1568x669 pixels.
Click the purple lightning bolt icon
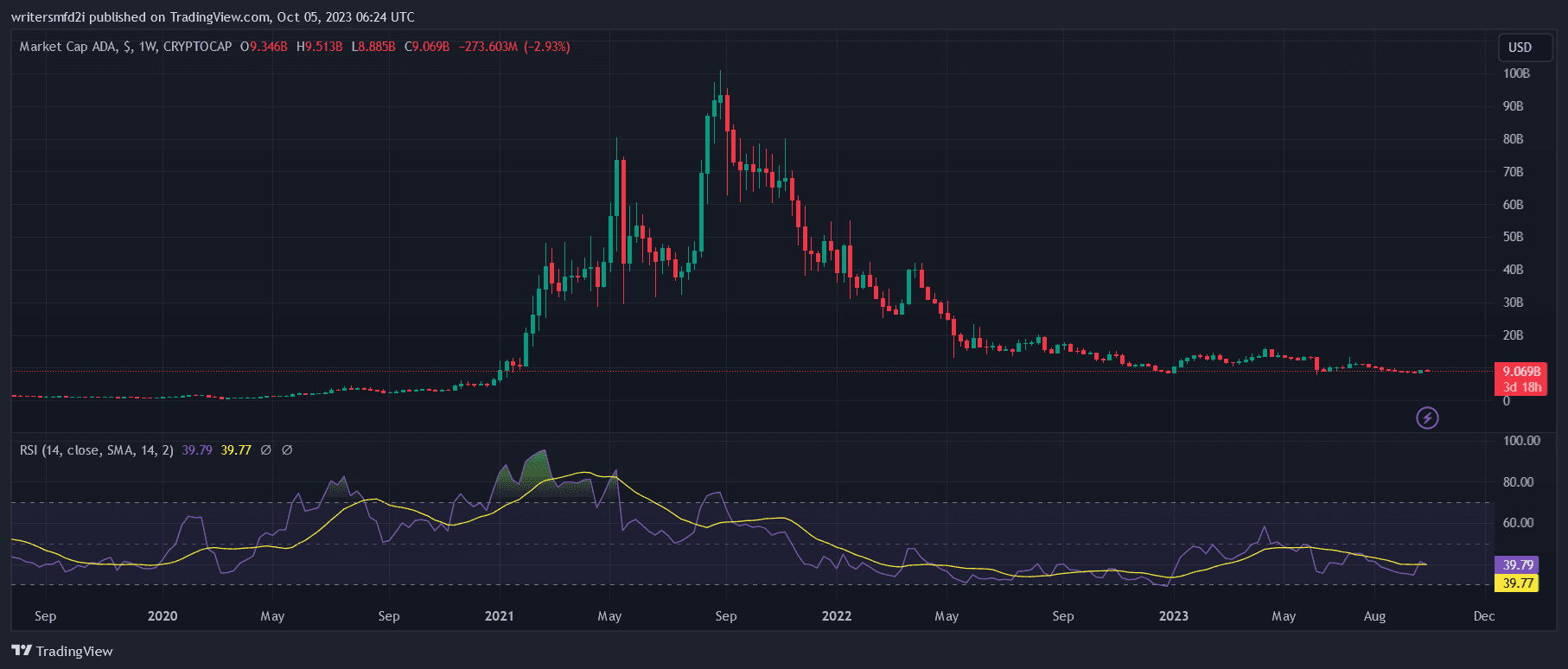pos(1427,418)
